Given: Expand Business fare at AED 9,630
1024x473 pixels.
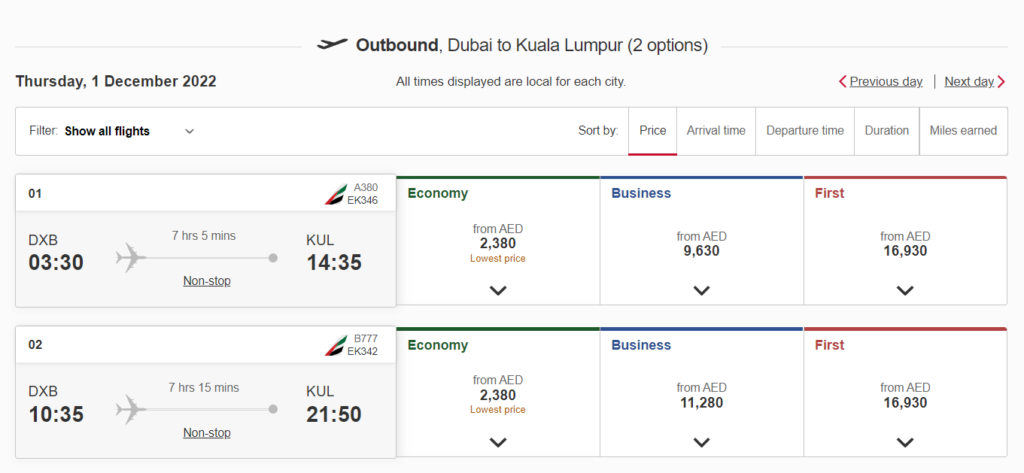Looking at the screenshot, I should 701,291.
